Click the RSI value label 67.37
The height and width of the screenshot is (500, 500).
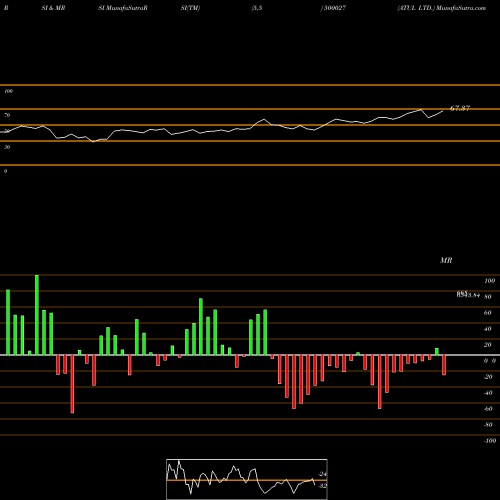[460, 108]
